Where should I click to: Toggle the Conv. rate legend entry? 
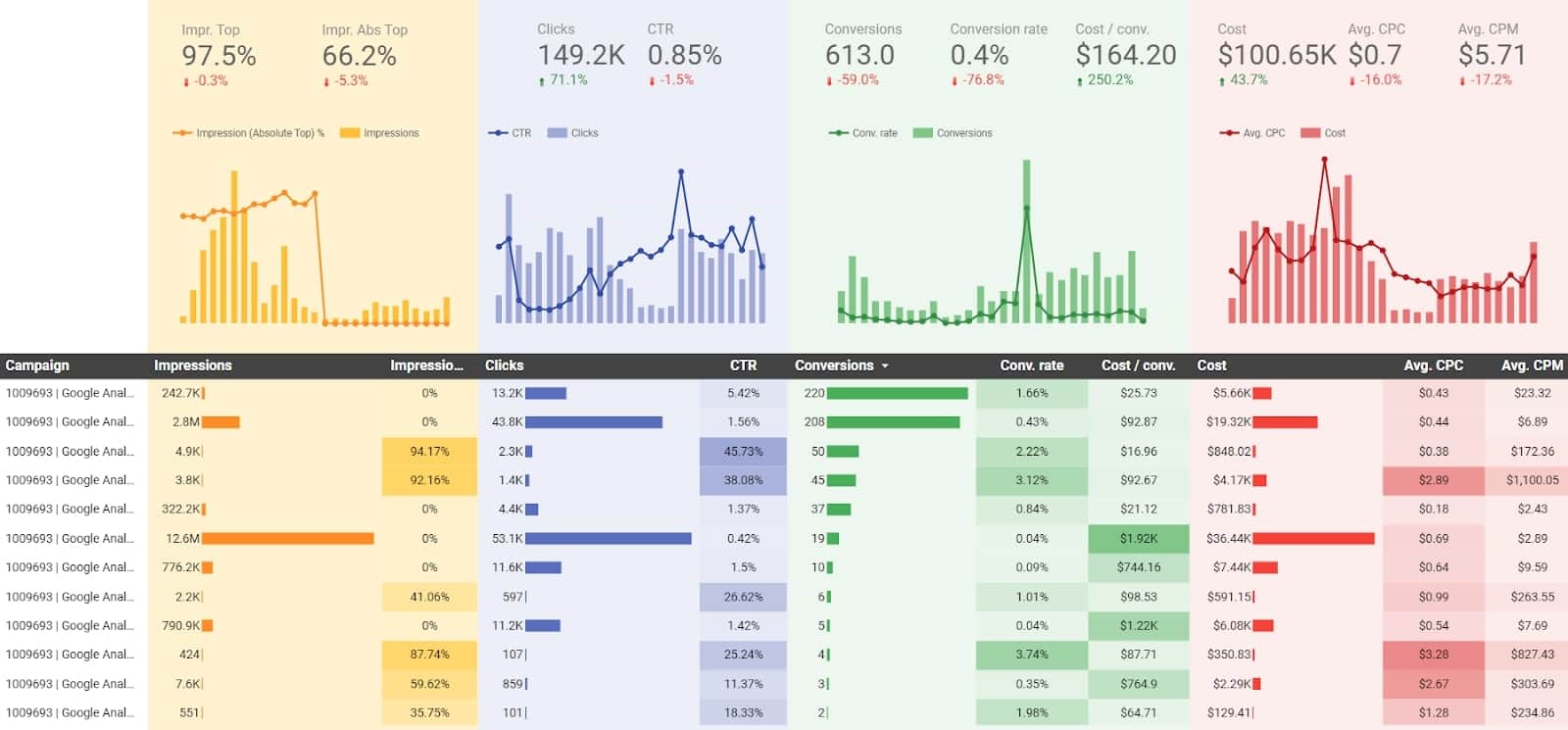click(x=862, y=133)
